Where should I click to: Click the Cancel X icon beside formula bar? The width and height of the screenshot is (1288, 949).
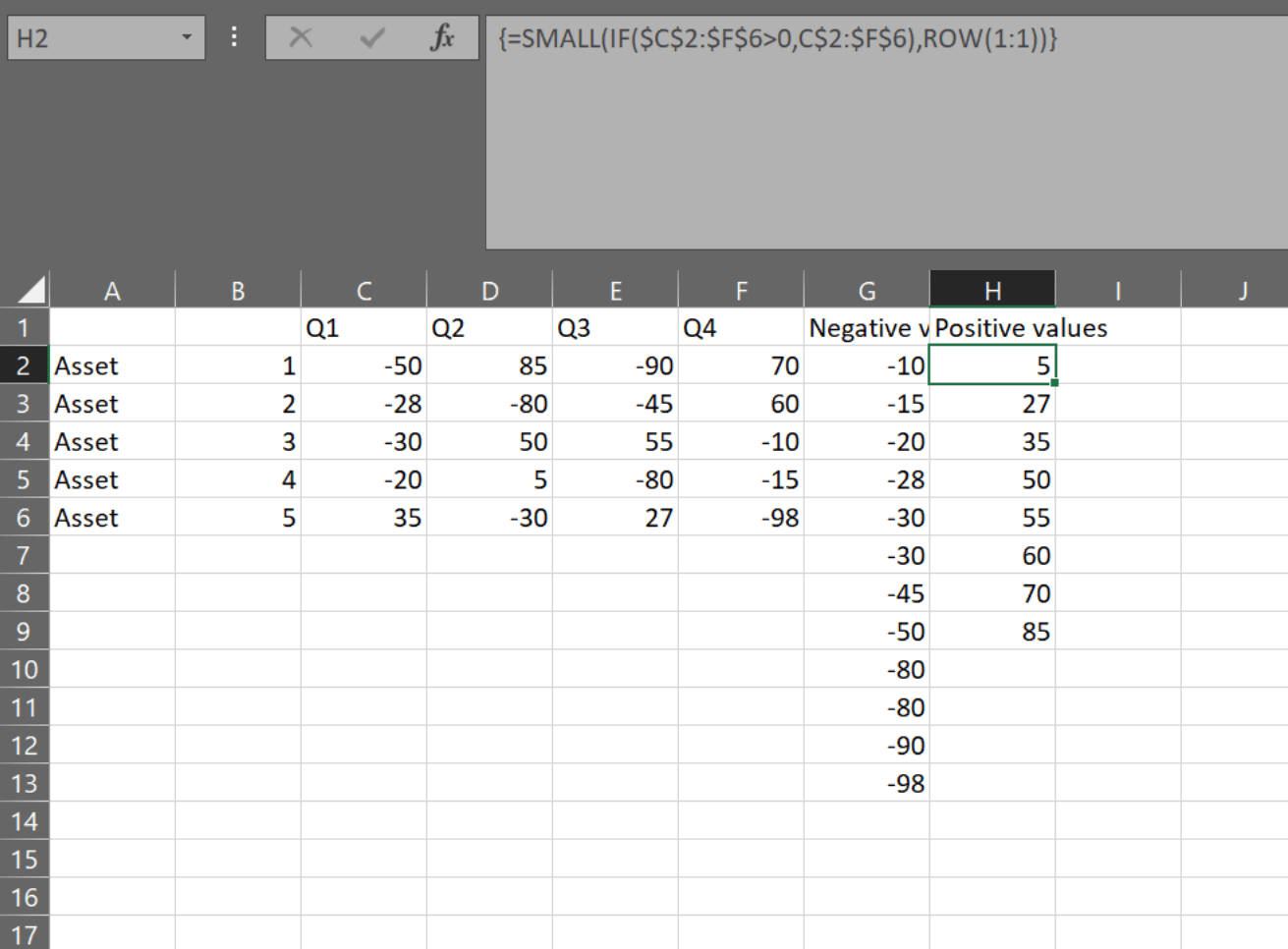tap(301, 38)
